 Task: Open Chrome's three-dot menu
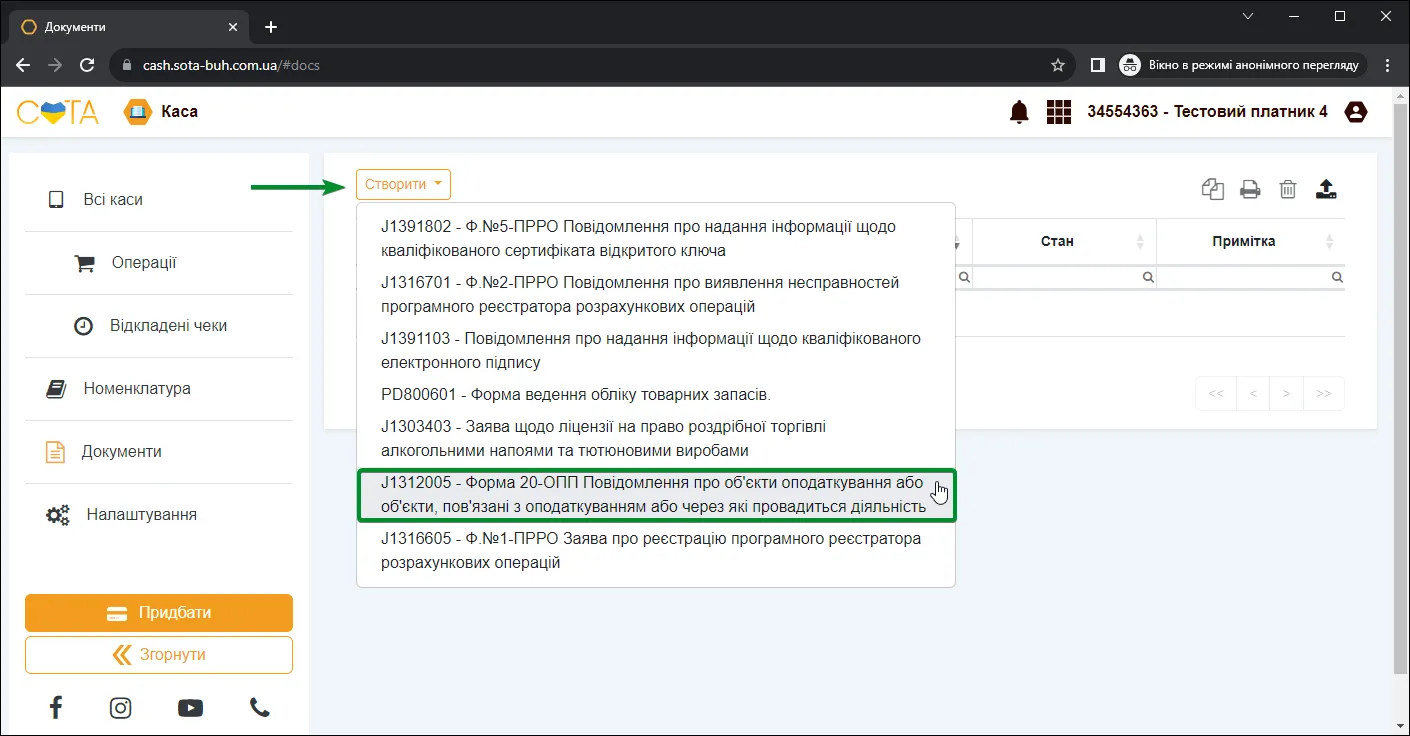[x=1387, y=65]
